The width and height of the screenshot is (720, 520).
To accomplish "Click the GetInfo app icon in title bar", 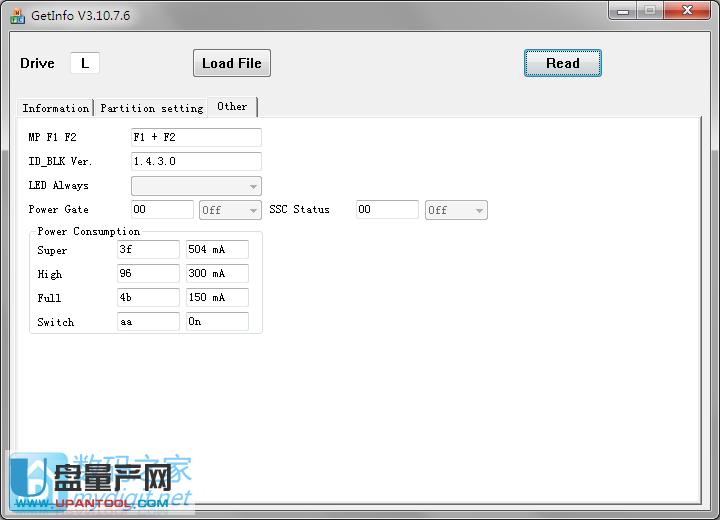I will pyautogui.click(x=17, y=15).
